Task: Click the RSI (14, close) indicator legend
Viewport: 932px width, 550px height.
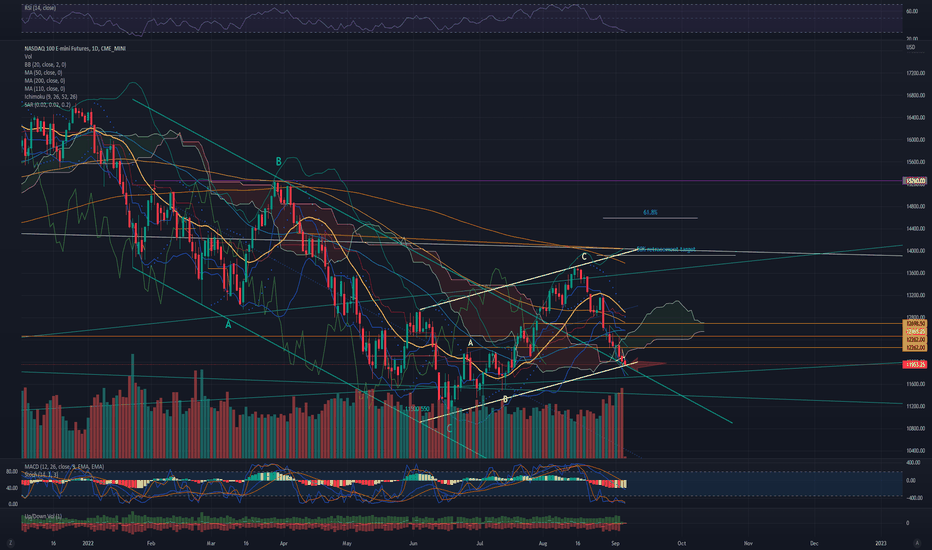Action: 40,8
